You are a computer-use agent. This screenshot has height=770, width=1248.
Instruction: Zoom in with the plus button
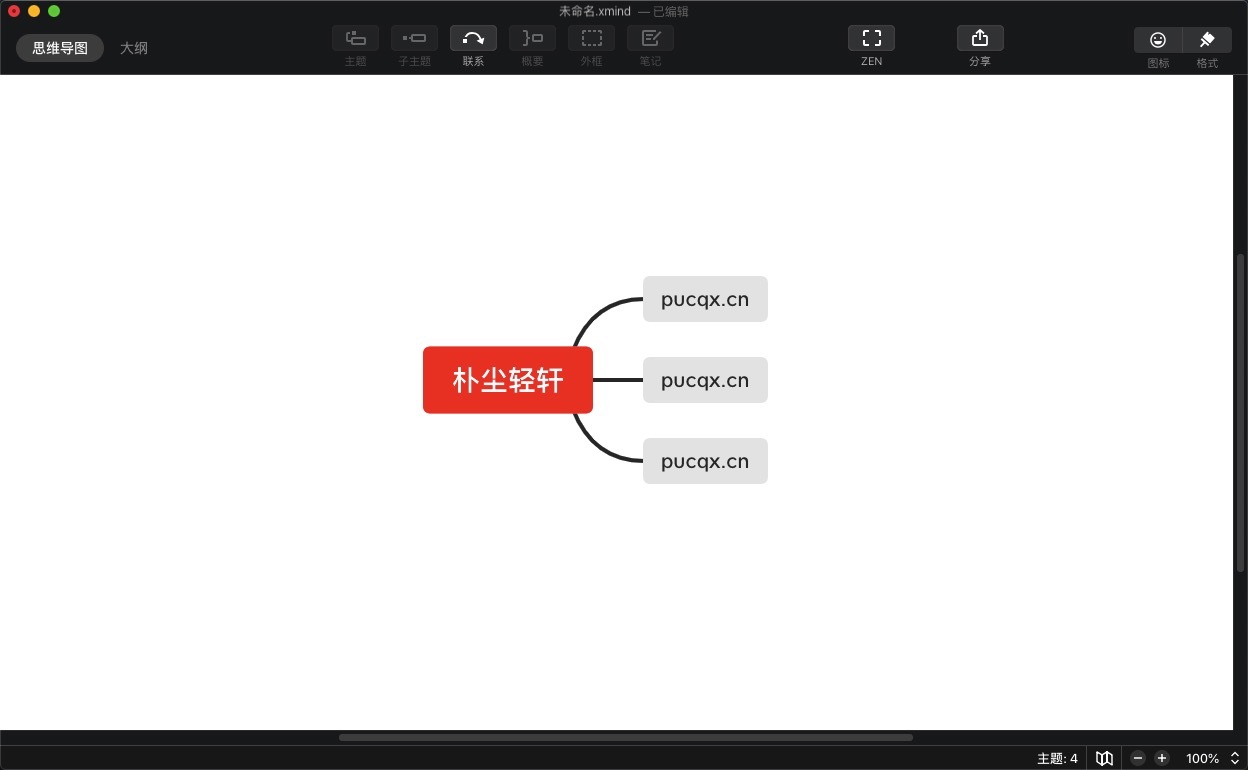(x=1161, y=758)
